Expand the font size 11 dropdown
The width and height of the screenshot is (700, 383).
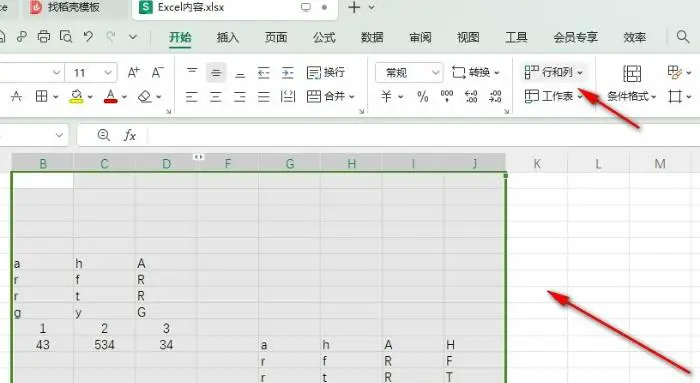(x=108, y=72)
